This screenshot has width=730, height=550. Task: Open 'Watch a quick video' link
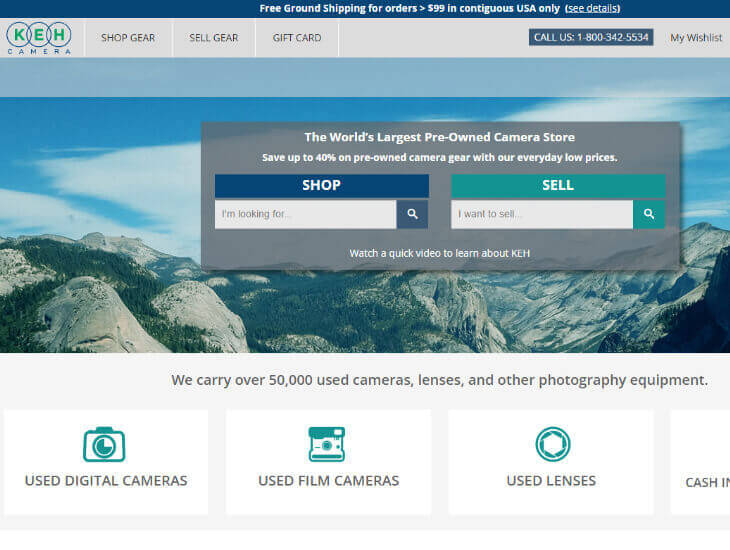pos(439,253)
